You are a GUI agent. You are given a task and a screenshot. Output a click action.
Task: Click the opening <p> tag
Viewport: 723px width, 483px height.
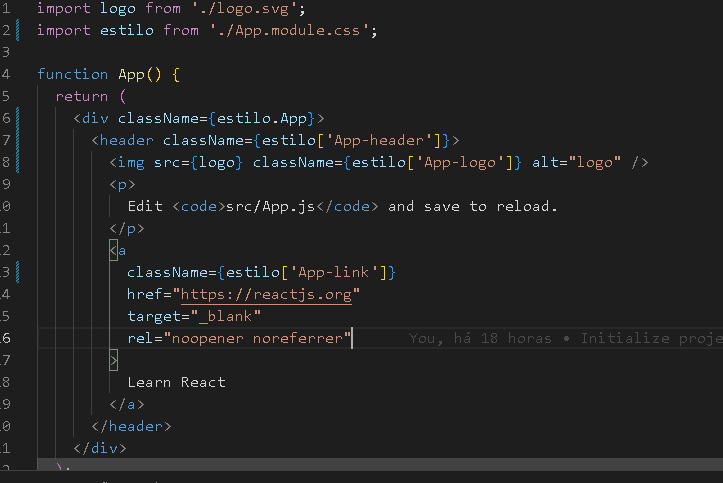point(122,184)
